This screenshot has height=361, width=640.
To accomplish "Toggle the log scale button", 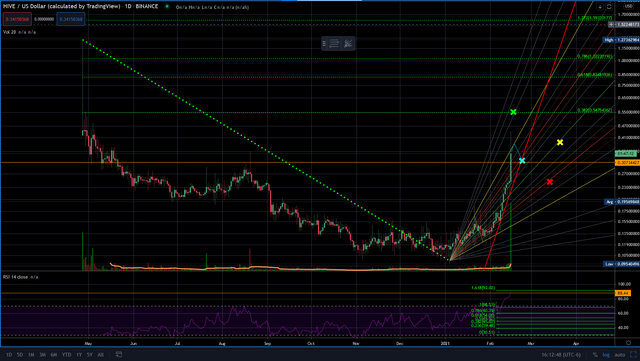I will click(606, 355).
